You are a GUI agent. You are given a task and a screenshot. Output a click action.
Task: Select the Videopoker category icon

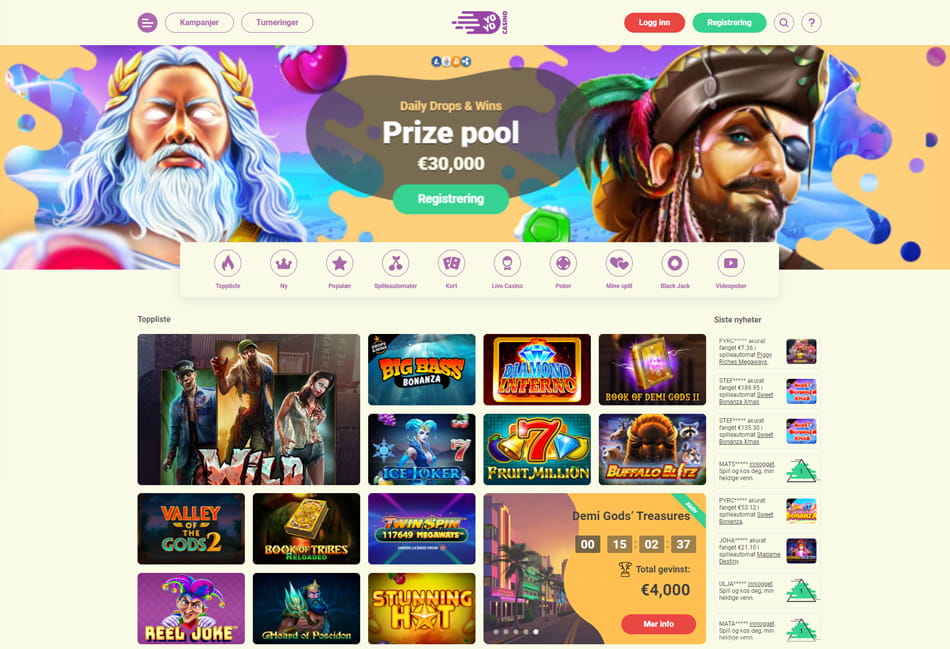731,264
